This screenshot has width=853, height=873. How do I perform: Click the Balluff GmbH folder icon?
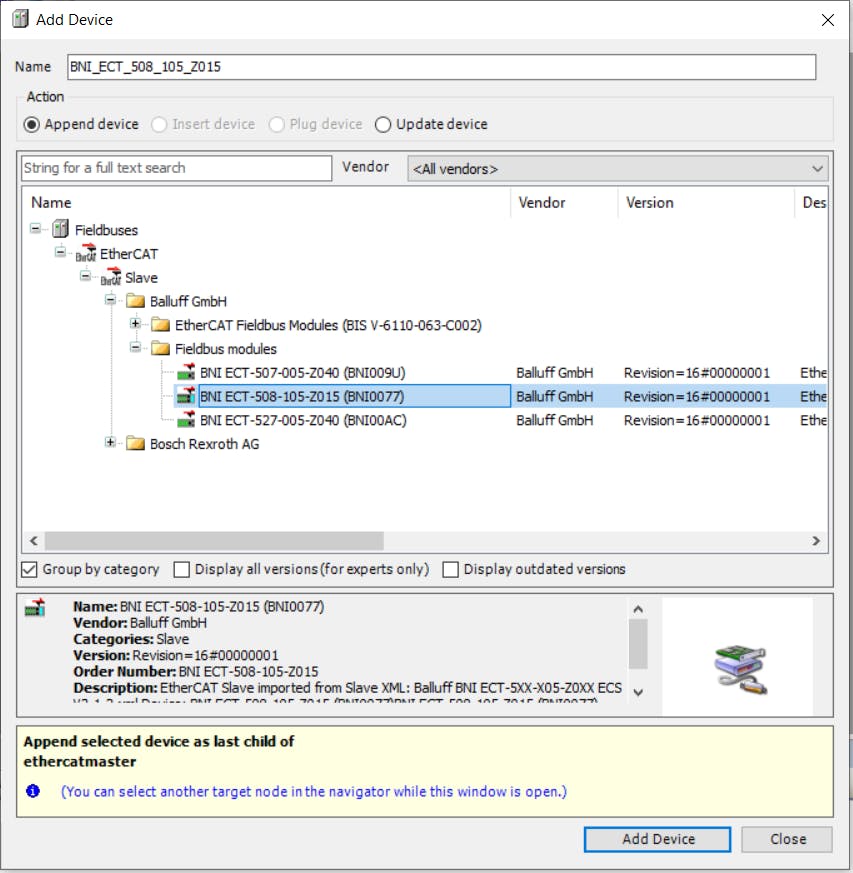click(135, 301)
